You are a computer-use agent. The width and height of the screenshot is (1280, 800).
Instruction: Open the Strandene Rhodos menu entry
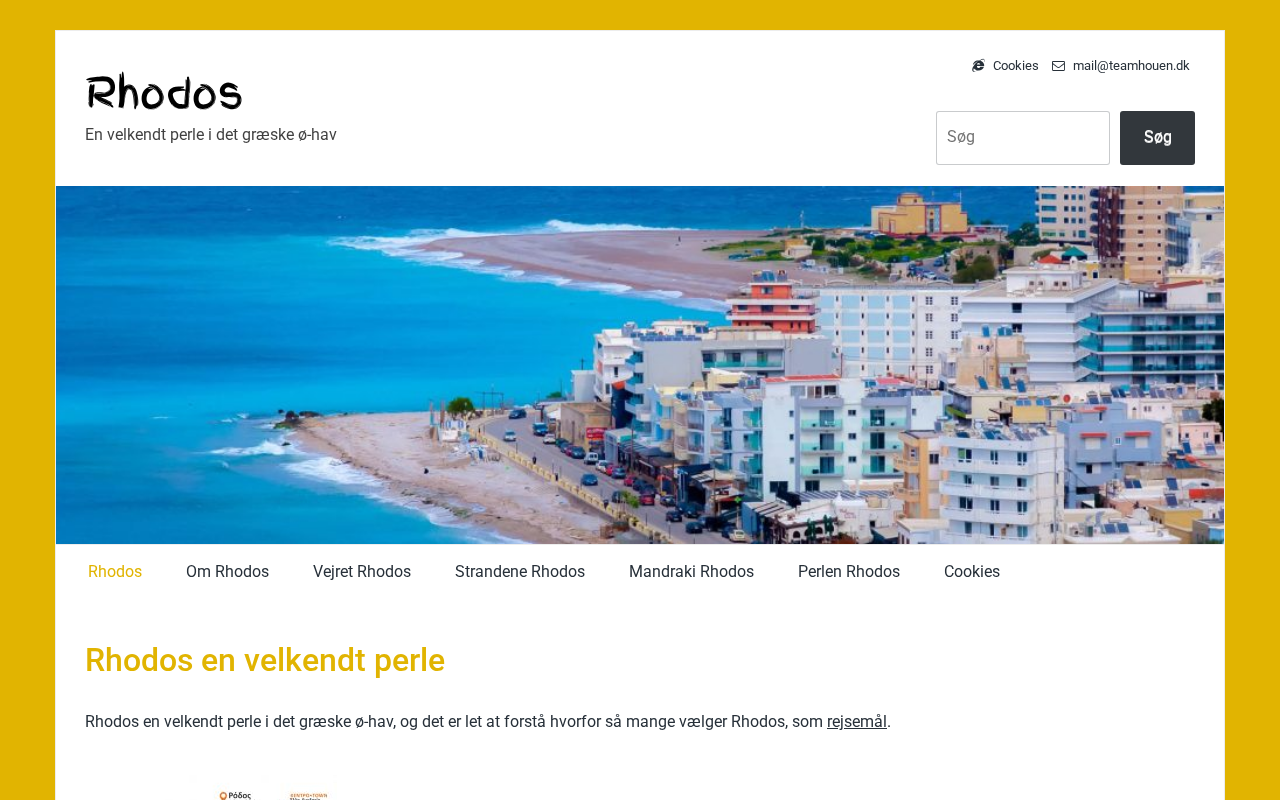(520, 572)
